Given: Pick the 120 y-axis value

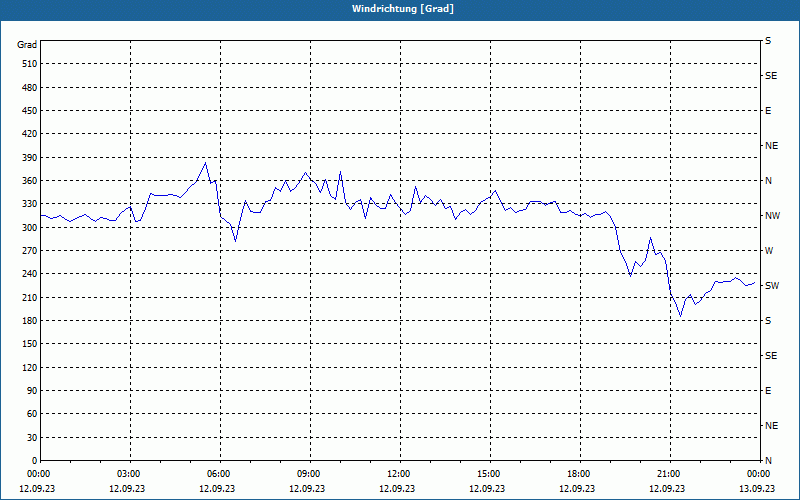Looking at the screenshot, I should 29,367.
